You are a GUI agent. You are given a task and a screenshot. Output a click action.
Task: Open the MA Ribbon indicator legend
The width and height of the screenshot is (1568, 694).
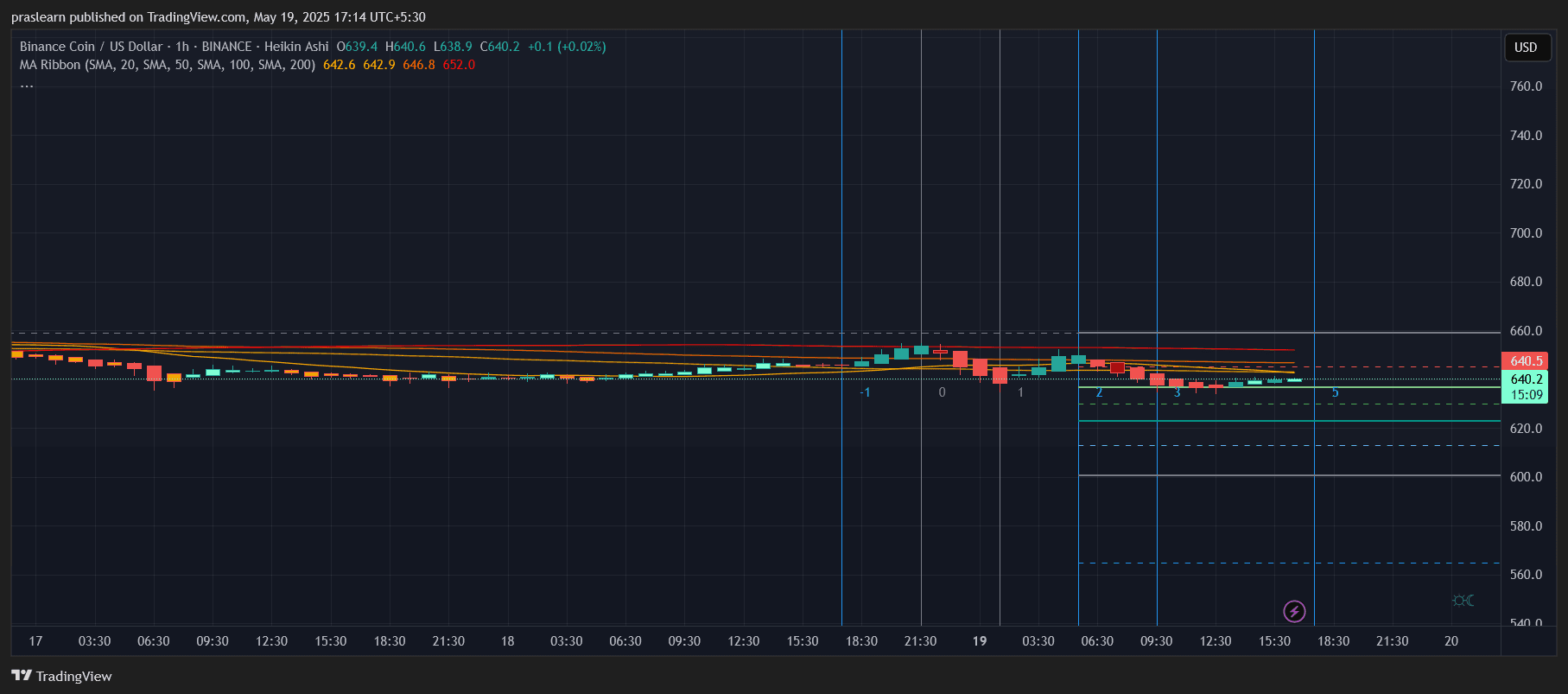(x=167, y=65)
